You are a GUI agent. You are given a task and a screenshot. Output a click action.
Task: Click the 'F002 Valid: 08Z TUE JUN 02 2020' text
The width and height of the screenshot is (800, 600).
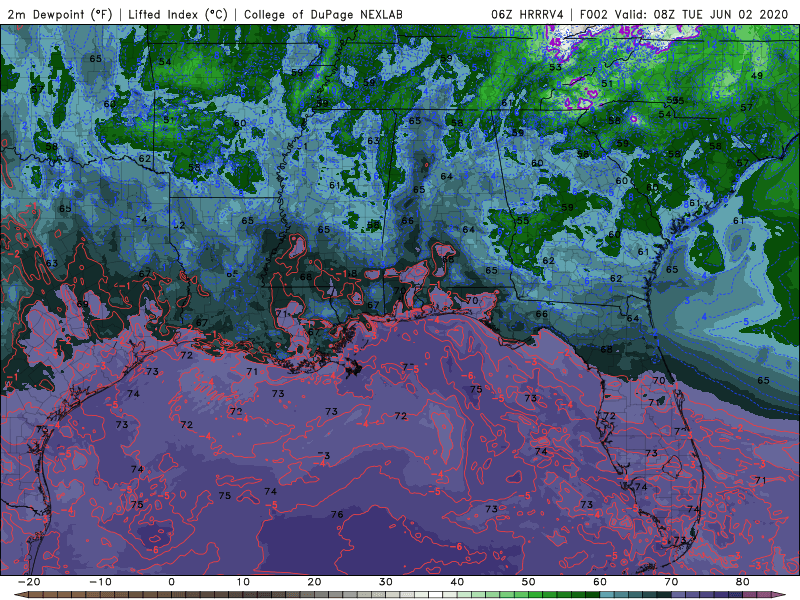pyautogui.click(x=684, y=14)
